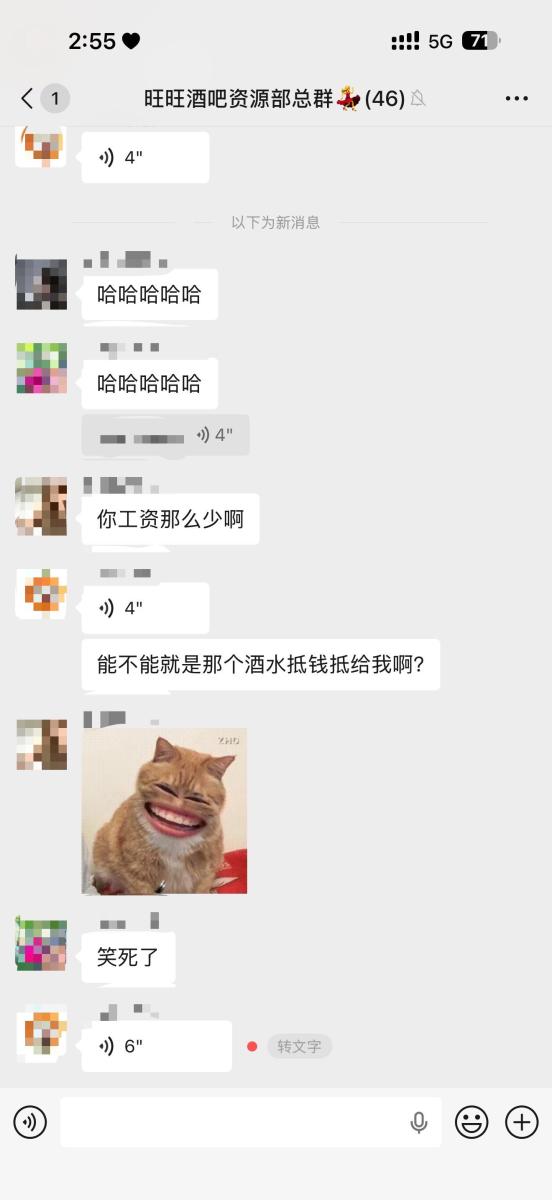Image resolution: width=552 pixels, height=1200 pixels.
Task: Tap the 笑死了 message bubble
Action: [x=128, y=957]
